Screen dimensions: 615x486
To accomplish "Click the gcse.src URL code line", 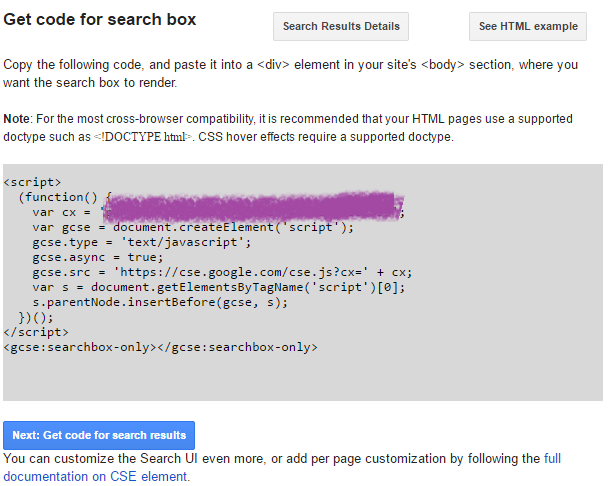I will click(x=221, y=272).
